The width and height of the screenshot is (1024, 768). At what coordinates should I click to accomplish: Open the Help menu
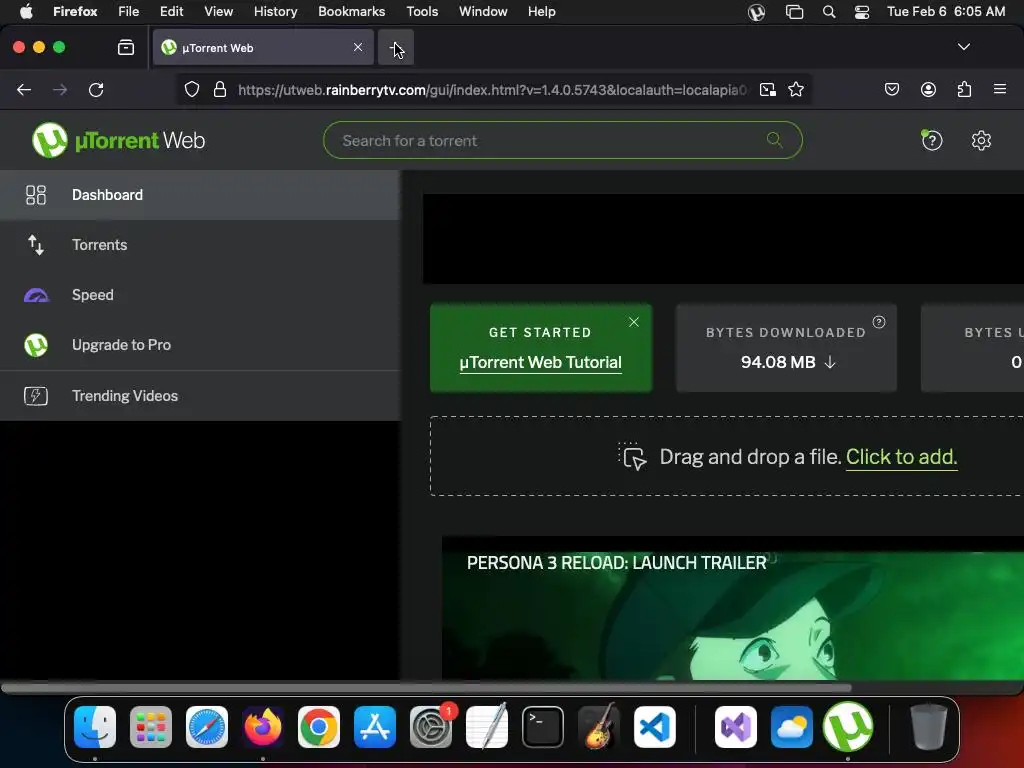click(x=541, y=11)
